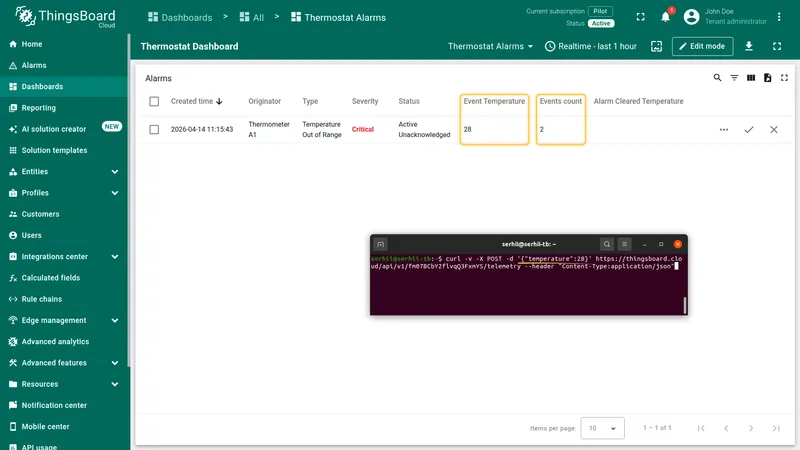Click the Critical severity cell
This screenshot has height=450, width=800.
coord(363,130)
